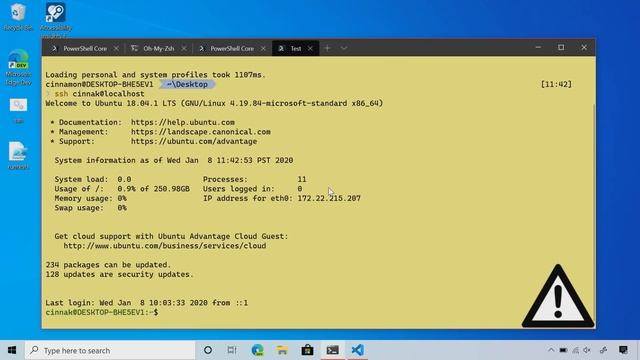Launch Microsoft Edge from the taskbar
The image size is (640, 360).
click(258, 350)
